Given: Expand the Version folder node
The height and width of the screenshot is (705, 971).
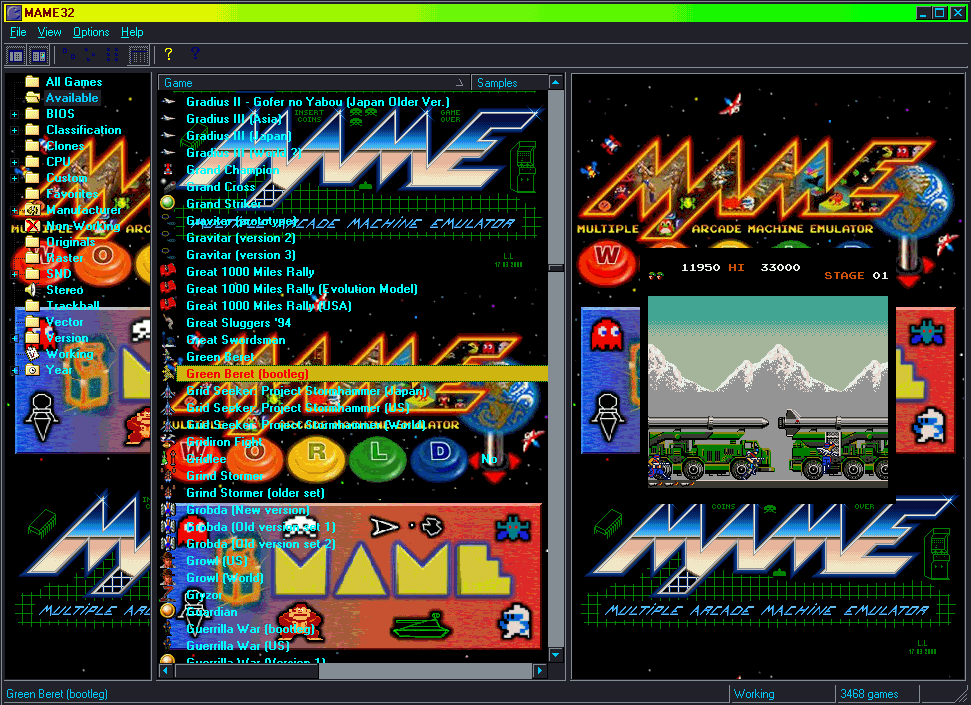Looking at the screenshot, I should coord(14,338).
